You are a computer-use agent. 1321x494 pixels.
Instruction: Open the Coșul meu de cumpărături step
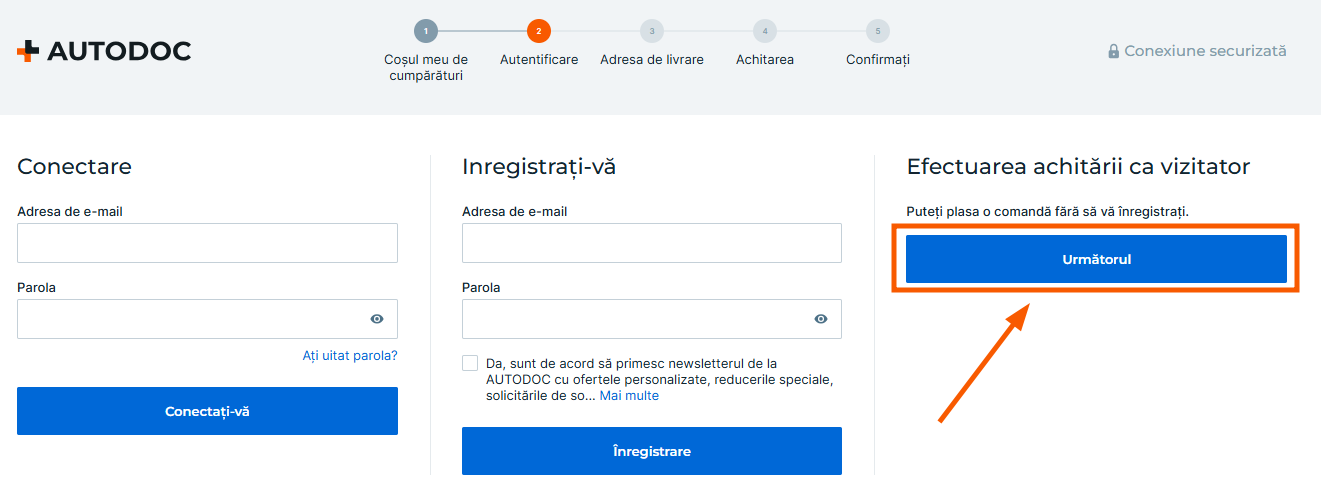tap(426, 67)
